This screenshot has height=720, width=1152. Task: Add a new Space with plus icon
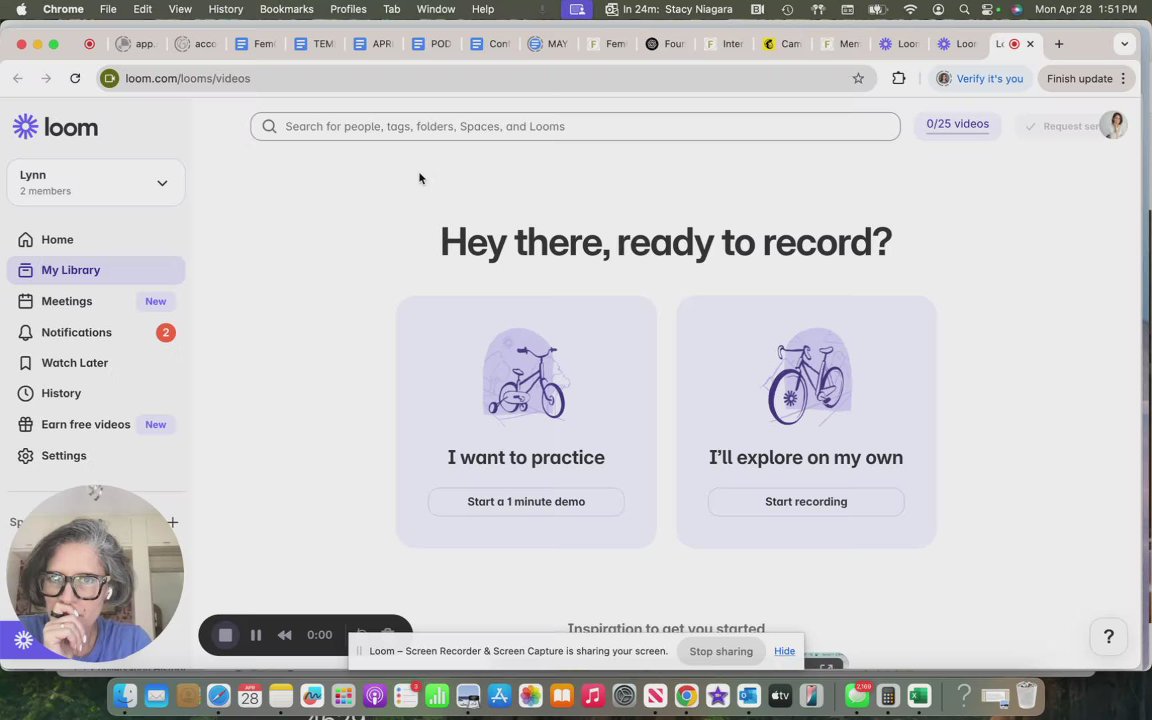click(173, 522)
